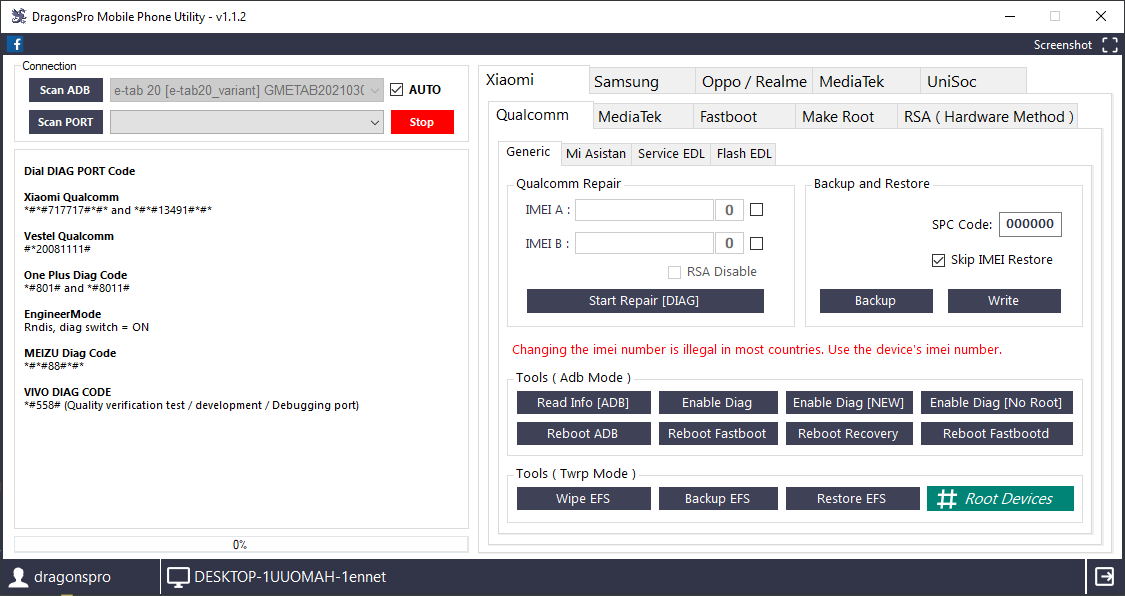
Task: Click the dragonspro user profile icon
Action: click(18, 577)
